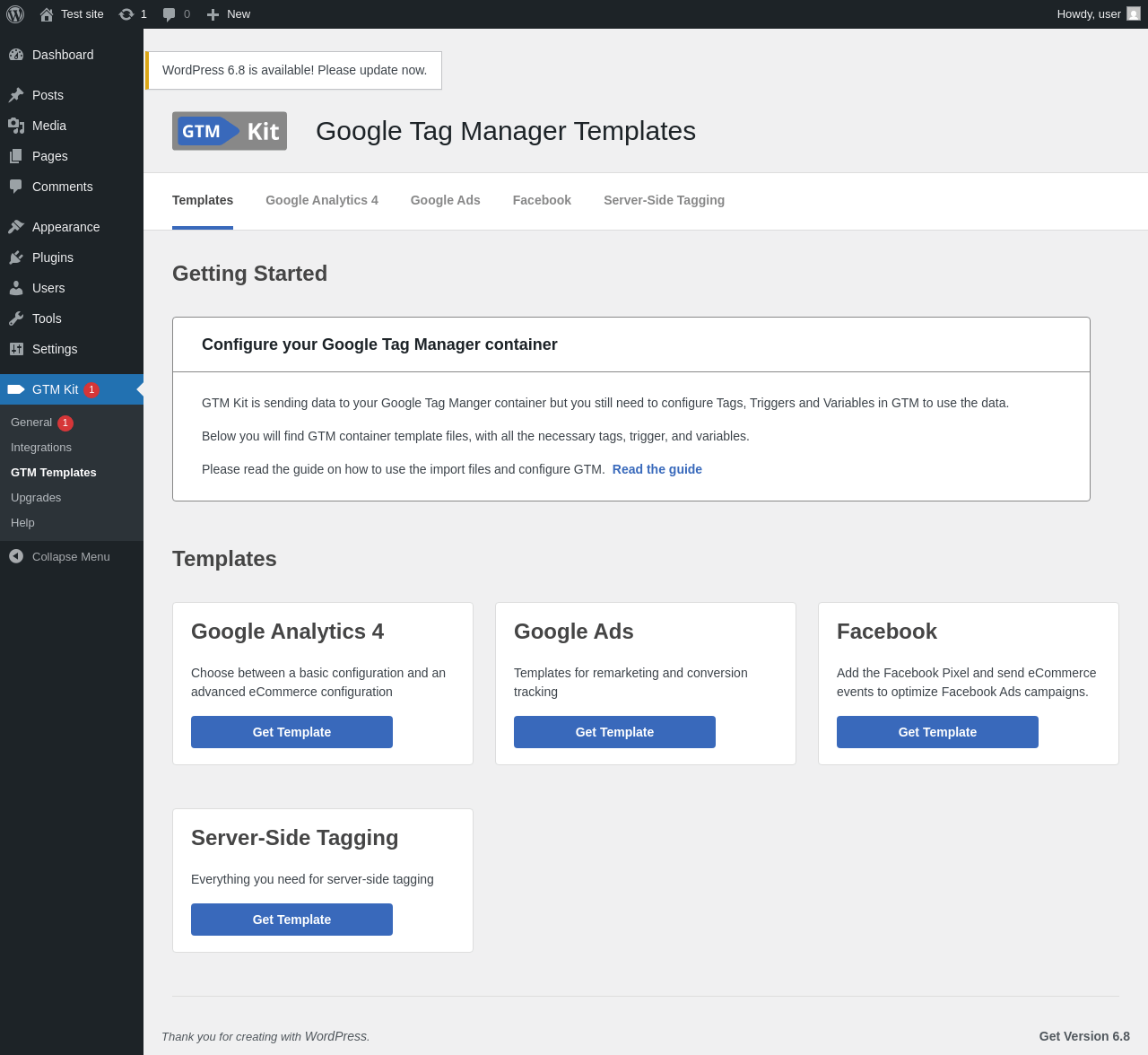Click the GTM Kit logo image
Image resolution: width=1148 pixels, height=1055 pixels.
tap(230, 131)
